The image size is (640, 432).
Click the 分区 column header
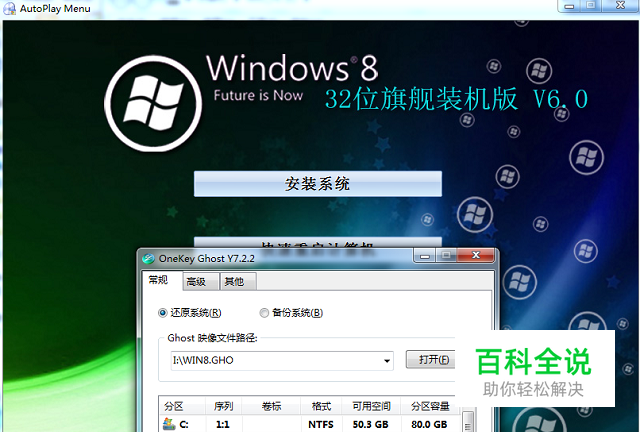click(x=182, y=406)
